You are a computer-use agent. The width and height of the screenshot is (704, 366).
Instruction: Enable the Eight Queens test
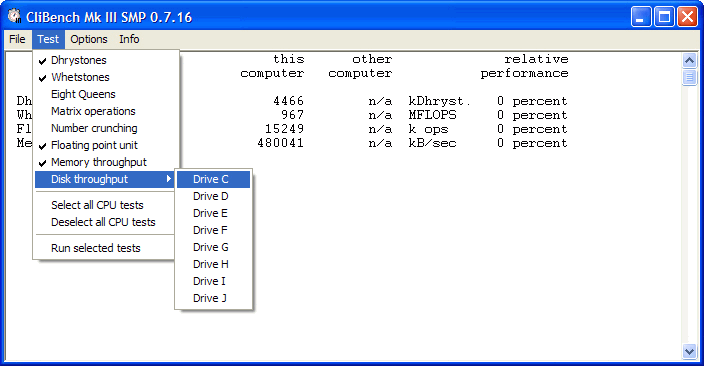click(x=105, y=94)
